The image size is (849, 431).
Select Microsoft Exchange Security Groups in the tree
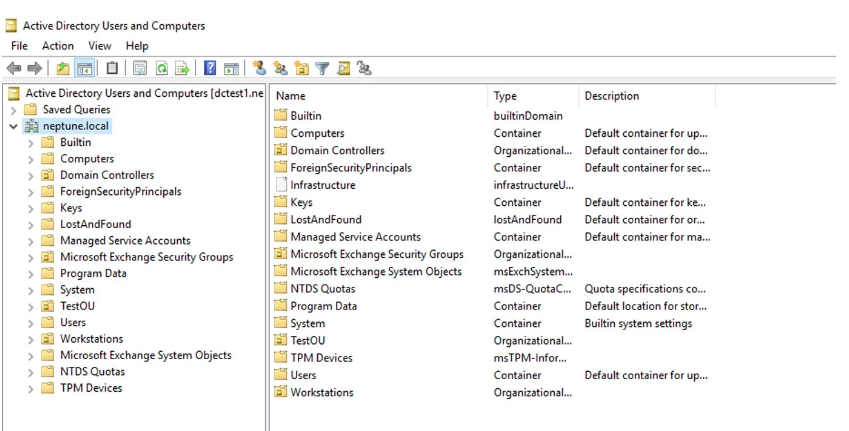146,257
